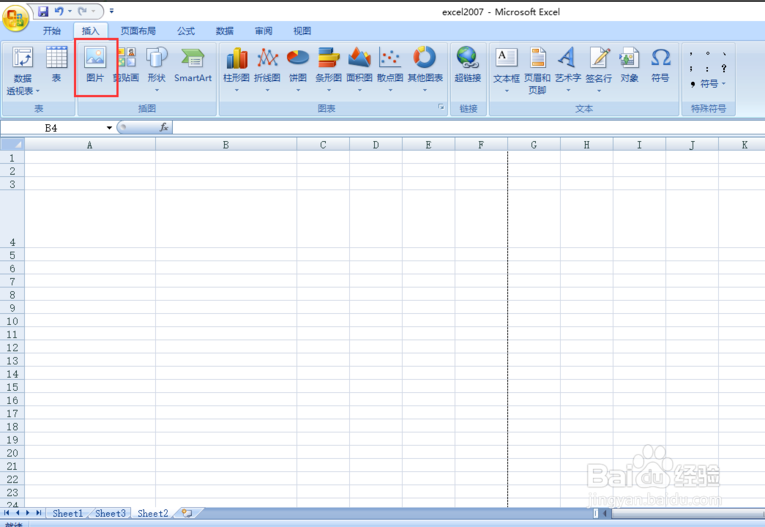This screenshot has width=765, height=527.
Task: Click into the formula bar
Action: click(x=468, y=127)
